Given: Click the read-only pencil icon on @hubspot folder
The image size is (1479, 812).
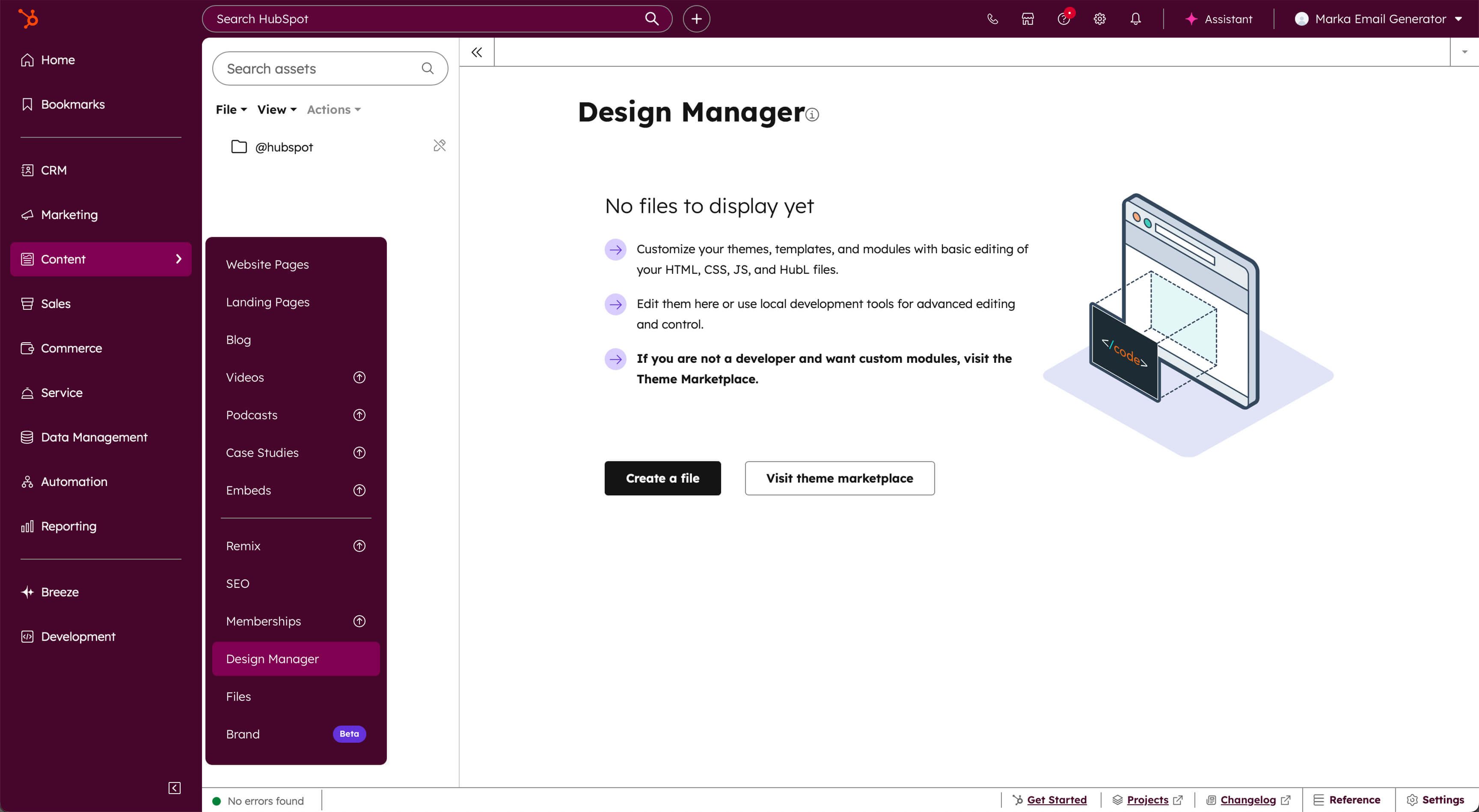Looking at the screenshot, I should [439, 146].
